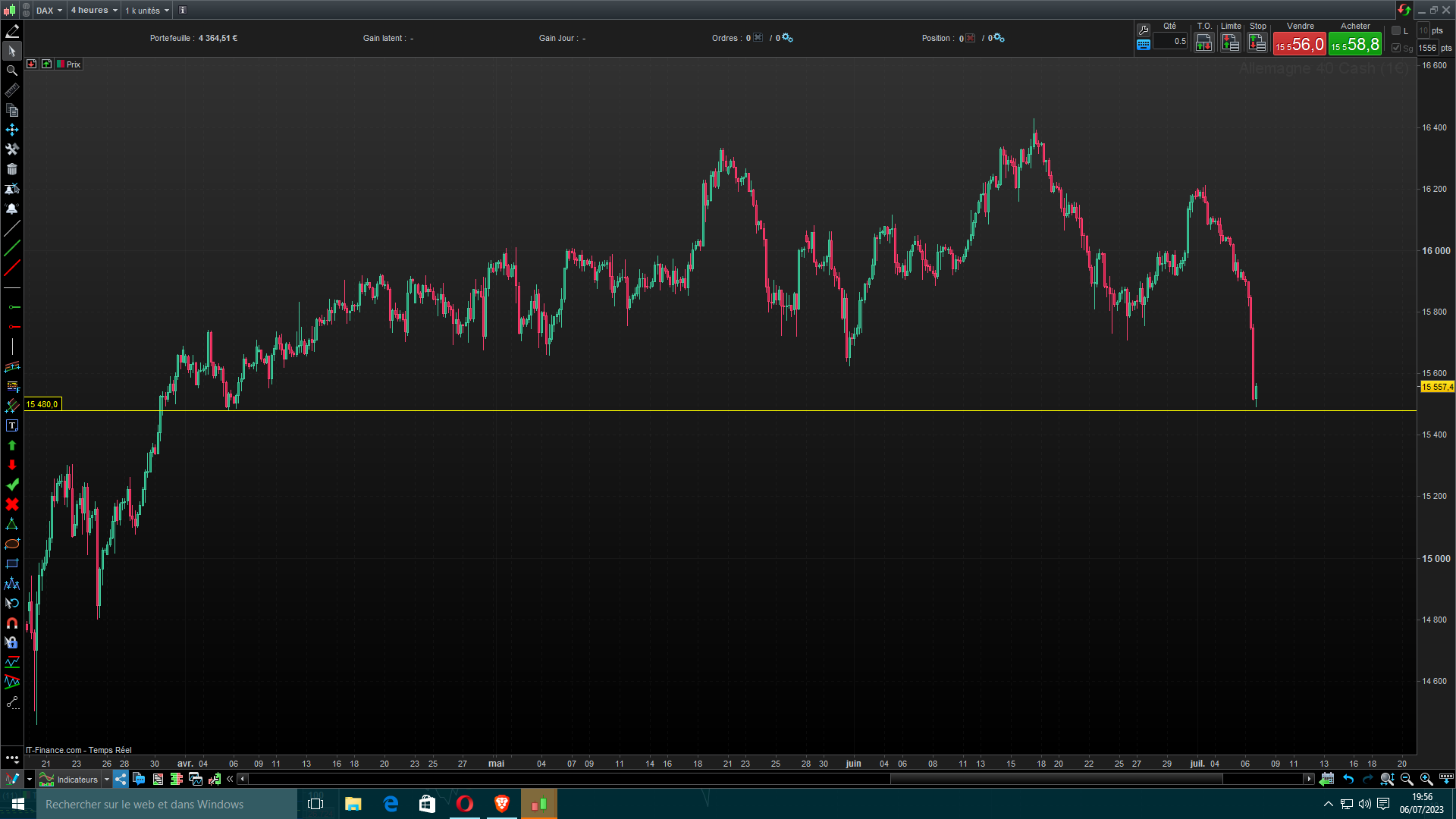Viewport: 1456px width, 819px height.
Task: Enable the L limit checkbox
Action: (x=1396, y=30)
